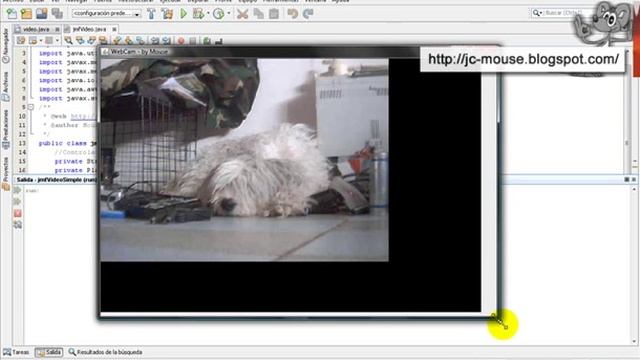Open Resultados de la búsqueda tab

tap(105, 352)
